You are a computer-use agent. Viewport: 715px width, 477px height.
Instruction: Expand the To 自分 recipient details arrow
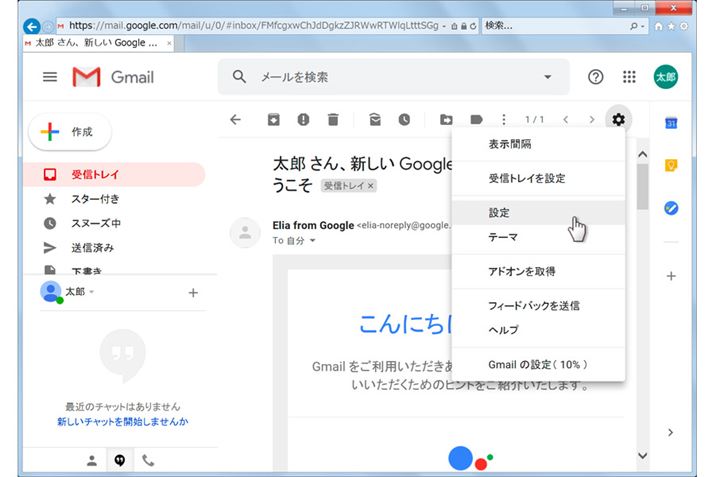[312, 240]
